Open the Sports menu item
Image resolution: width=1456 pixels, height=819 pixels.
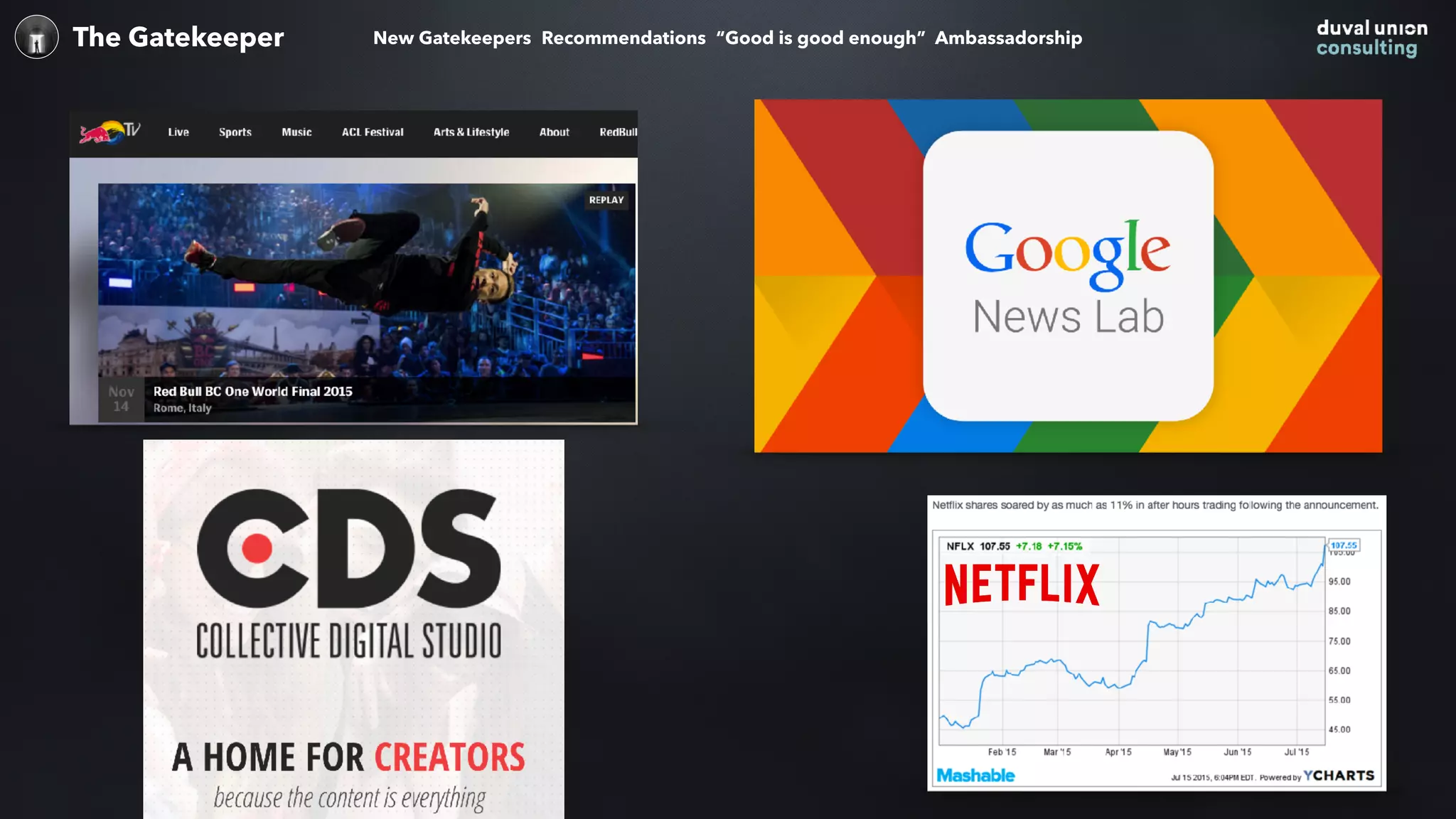pyautogui.click(x=235, y=132)
